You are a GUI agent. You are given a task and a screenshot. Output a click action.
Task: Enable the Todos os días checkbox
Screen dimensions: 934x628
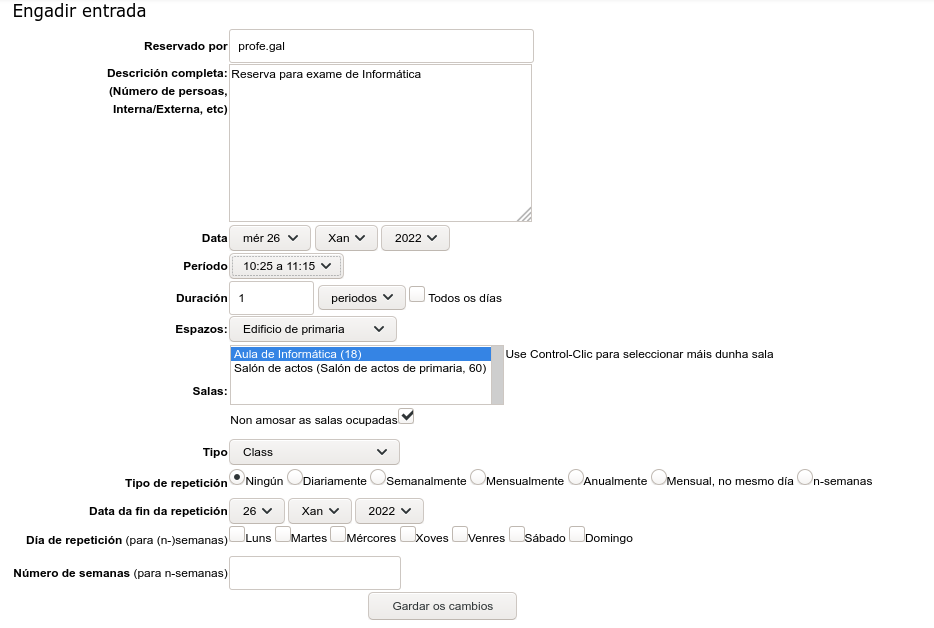click(418, 295)
